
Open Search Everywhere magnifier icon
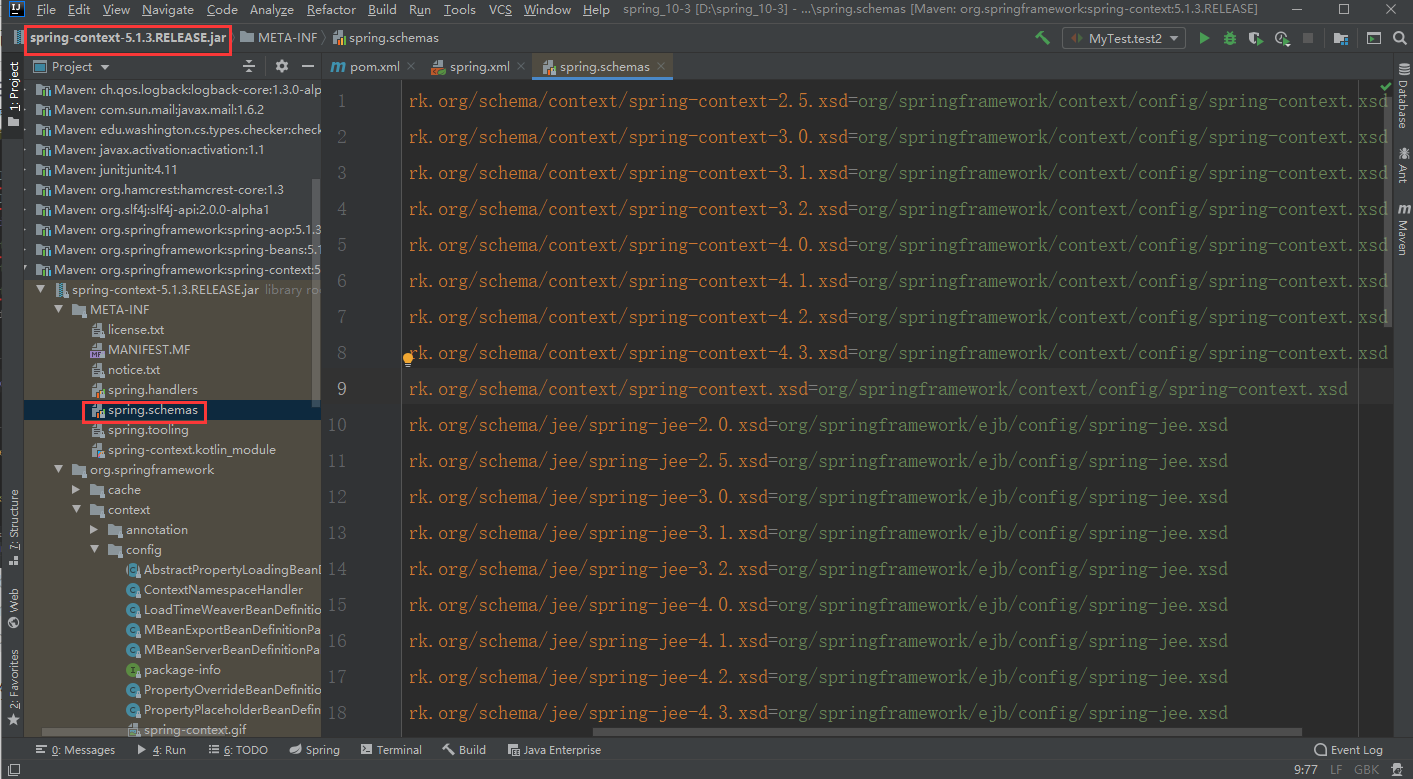(x=1399, y=38)
